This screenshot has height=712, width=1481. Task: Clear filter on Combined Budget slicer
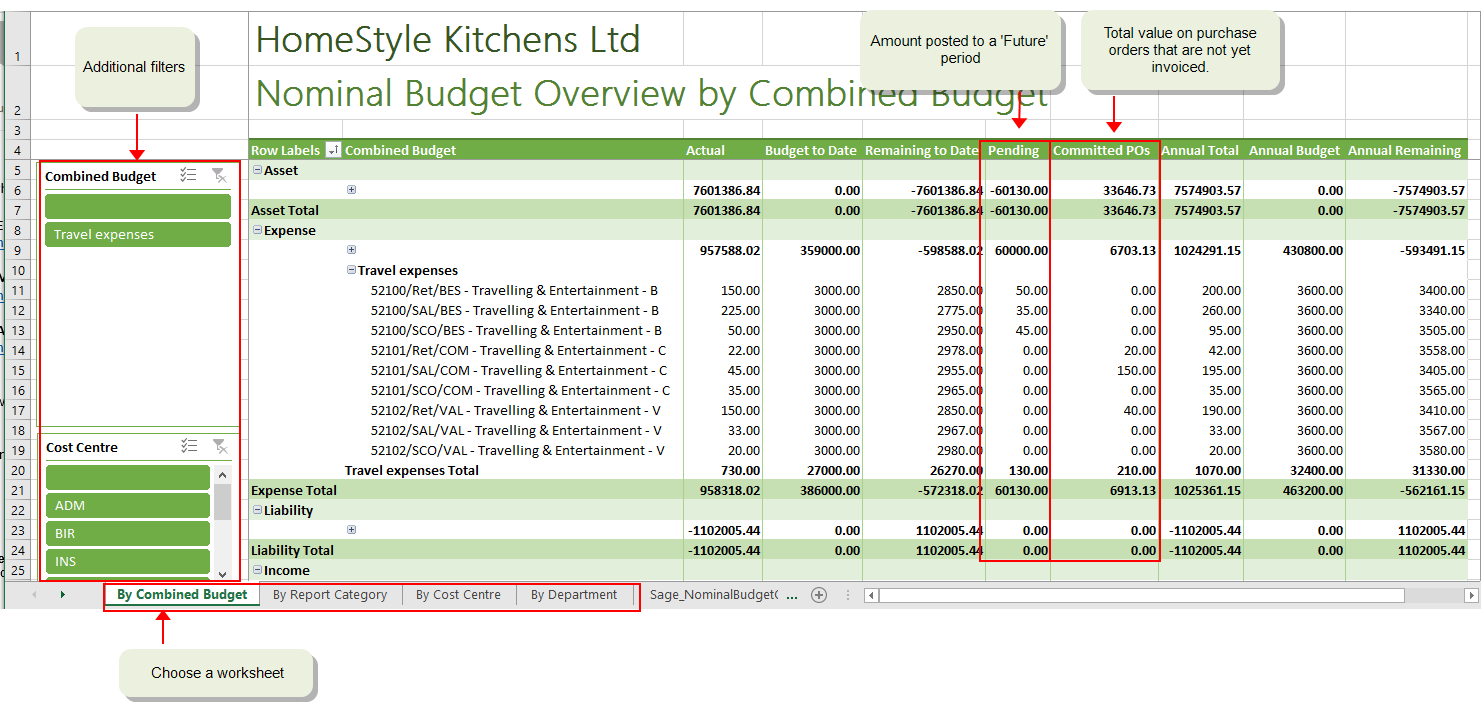coord(219,175)
